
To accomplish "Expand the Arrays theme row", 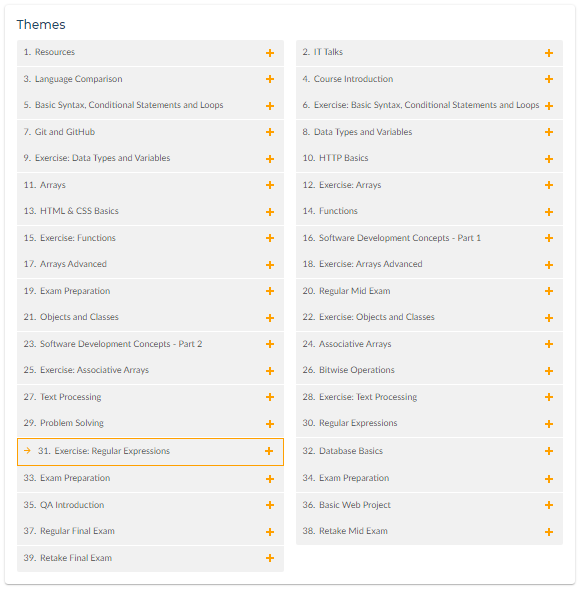I will point(150,185).
